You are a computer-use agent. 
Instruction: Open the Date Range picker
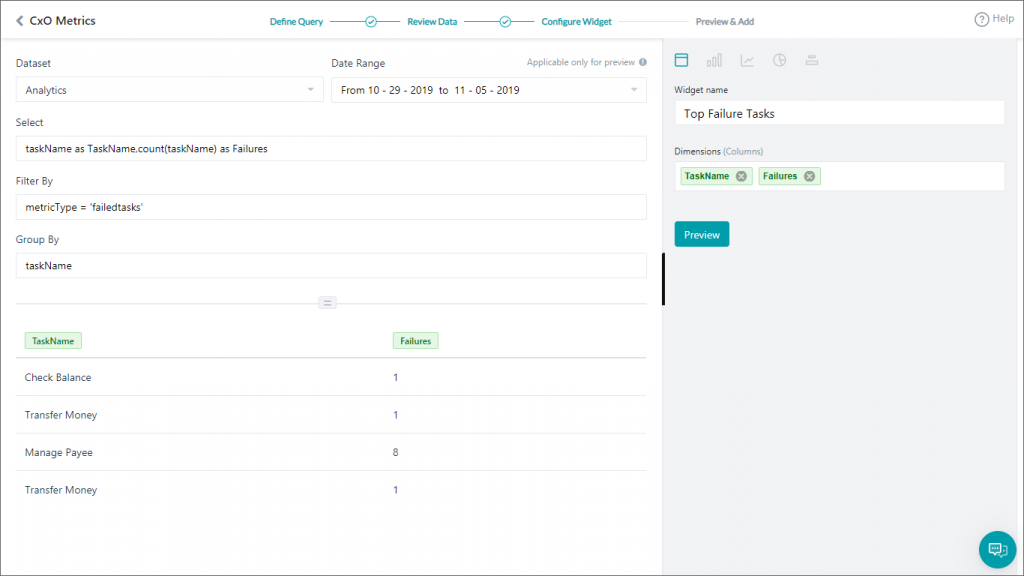tap(488, 89)
